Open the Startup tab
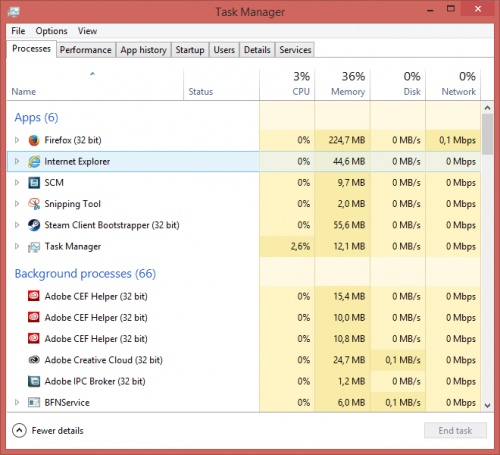Image resolution: width=500 pixels, height=455 pixels. tap(190, 50)
